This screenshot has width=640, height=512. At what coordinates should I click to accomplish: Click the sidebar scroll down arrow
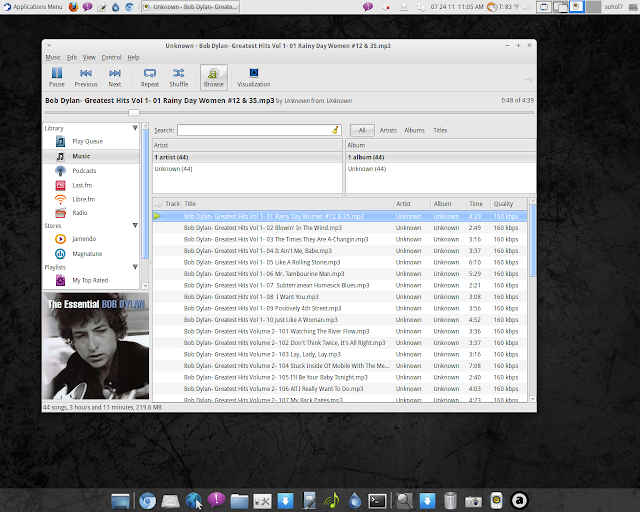coord(144,286)
